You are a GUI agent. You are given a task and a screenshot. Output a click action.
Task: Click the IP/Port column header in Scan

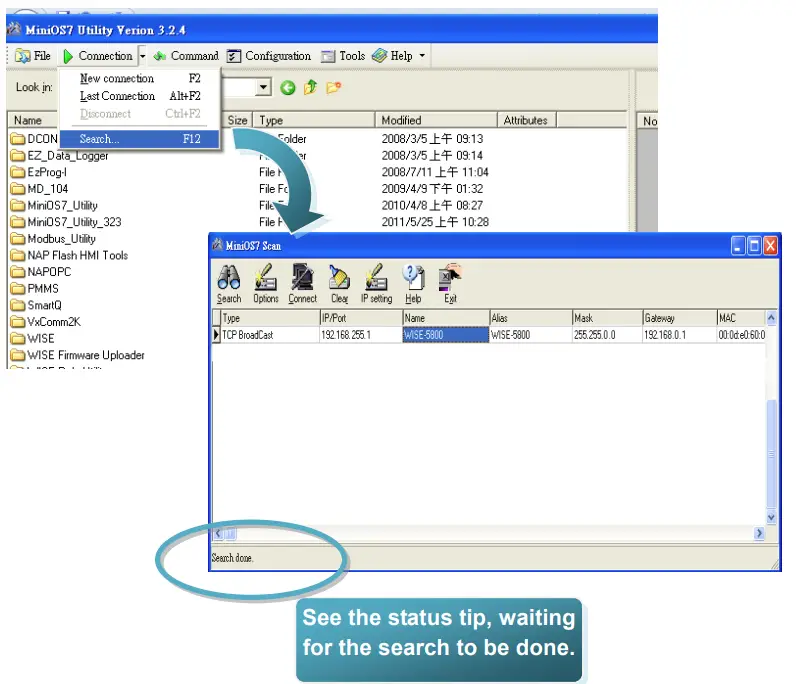(361, 318)
